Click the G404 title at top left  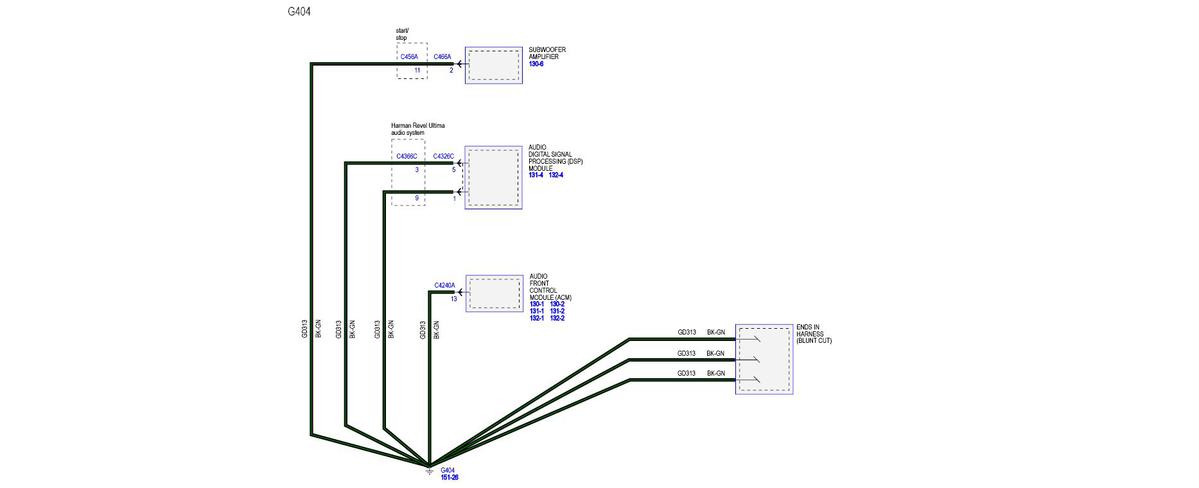point(299,12)
